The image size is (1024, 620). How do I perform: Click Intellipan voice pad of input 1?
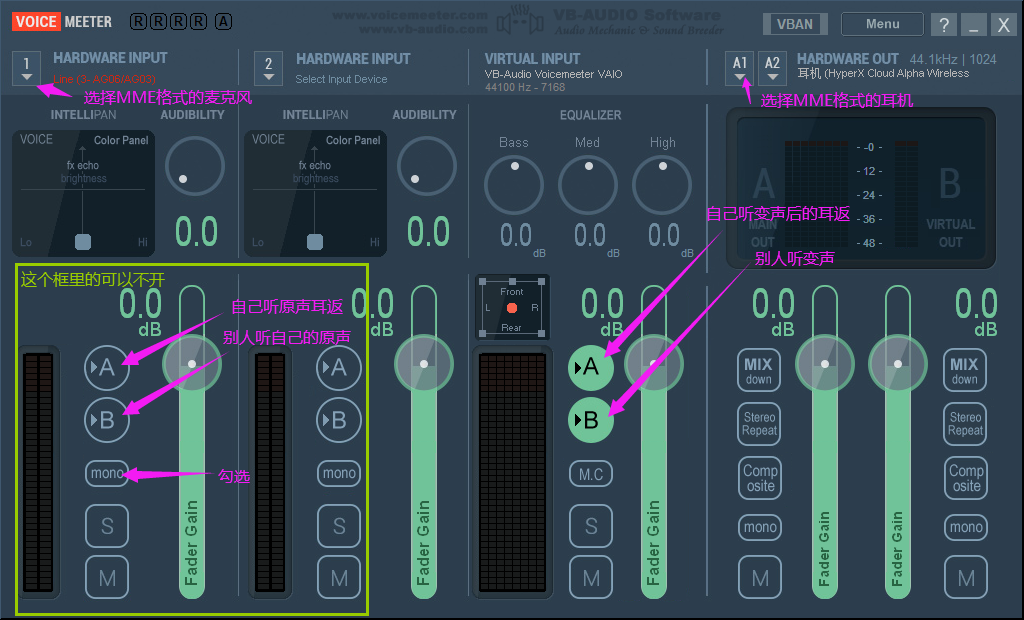click(84, 193)
